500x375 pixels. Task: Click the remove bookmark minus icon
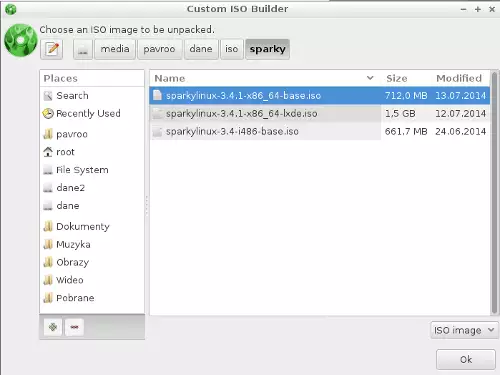click(74, 327)
